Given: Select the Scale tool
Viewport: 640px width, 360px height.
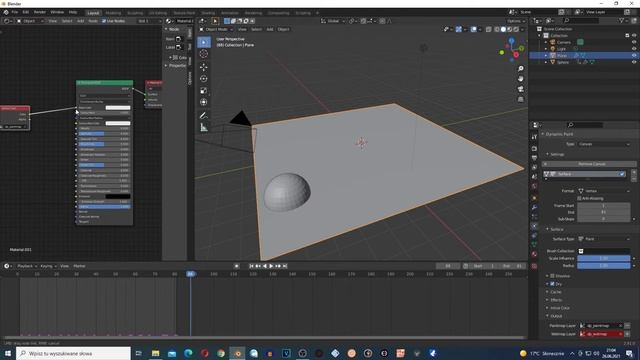Looking at the screenshot, I should pos(204,90).
